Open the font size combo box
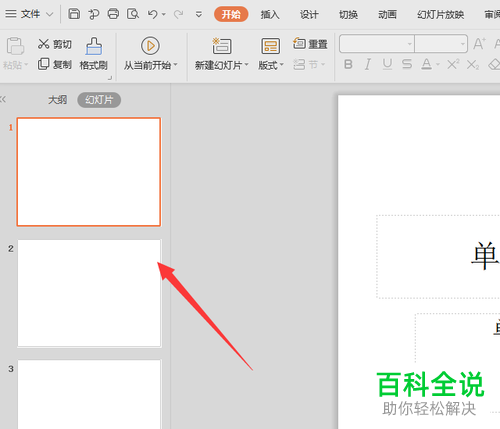The height and width of the screenshot is (429, 500). (441, 44)
